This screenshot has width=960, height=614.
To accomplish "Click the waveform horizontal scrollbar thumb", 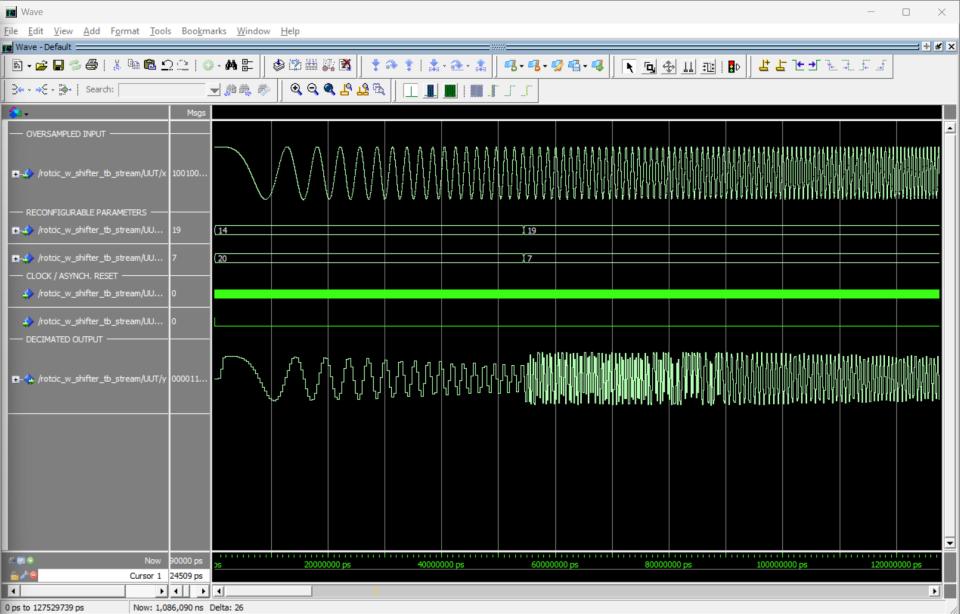I will click(269, 591).
